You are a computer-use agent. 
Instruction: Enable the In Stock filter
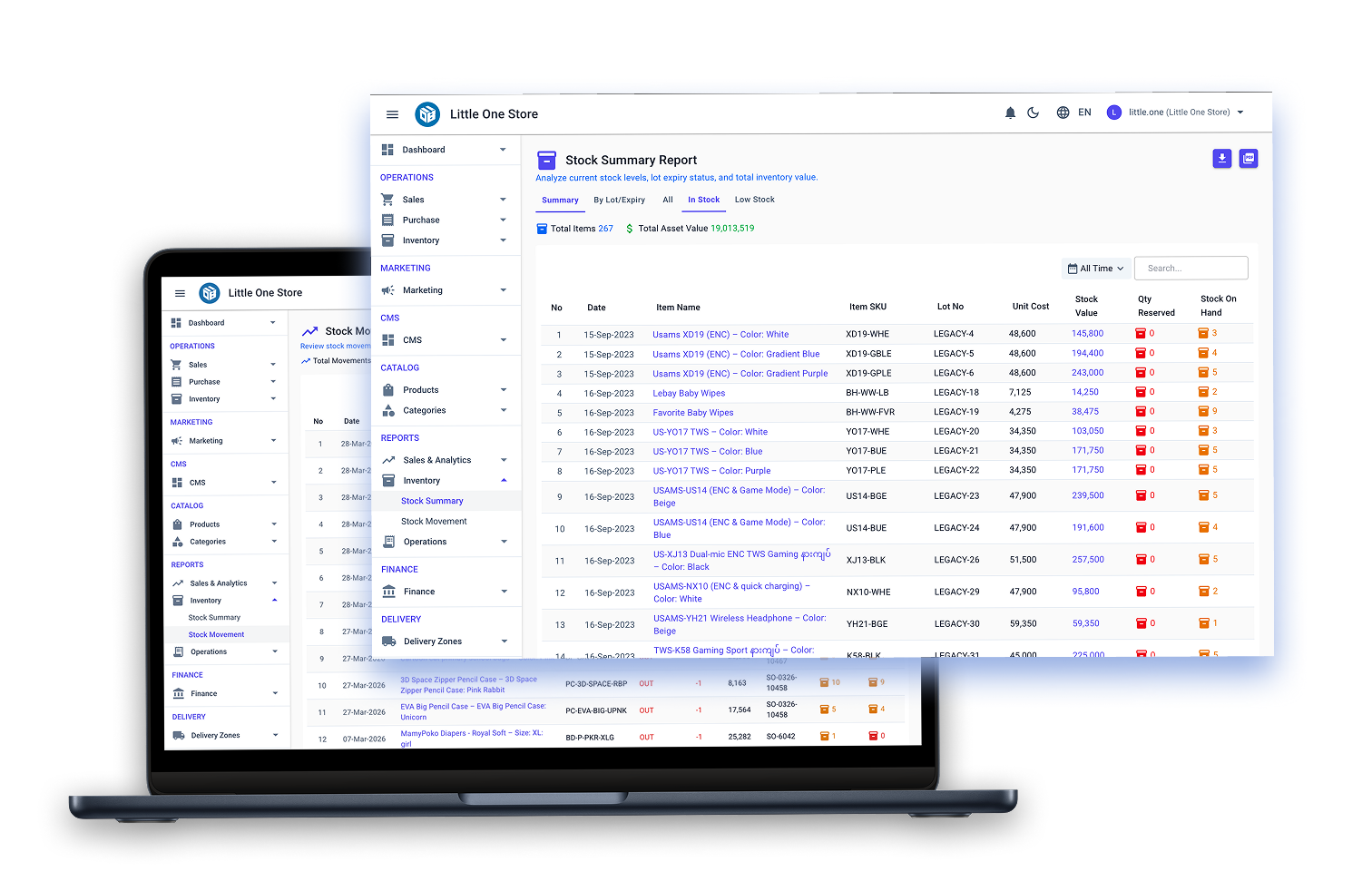point(703,200)
